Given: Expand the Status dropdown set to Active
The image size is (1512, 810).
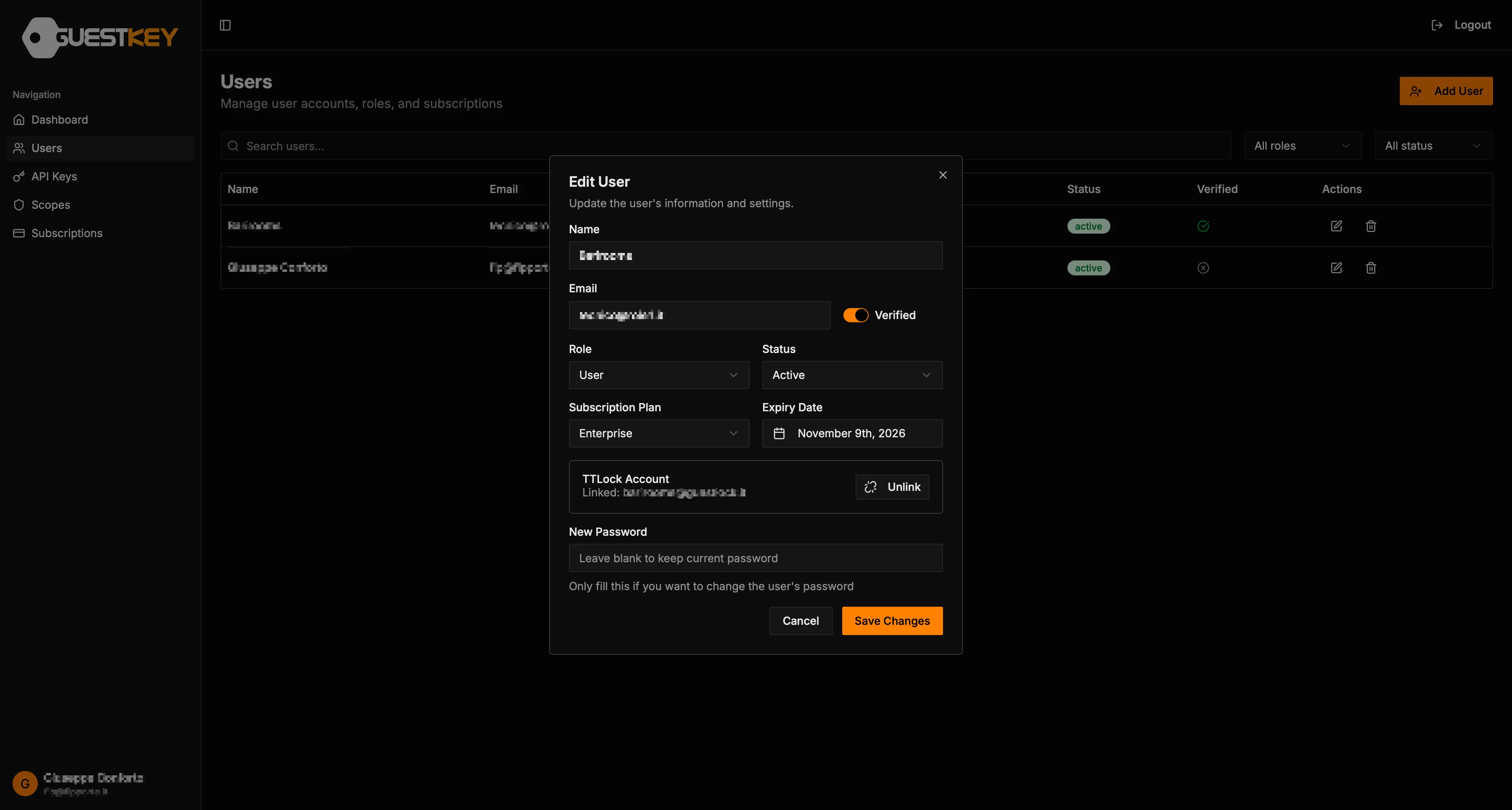Looking at the screenshot, I should point(851,375).
